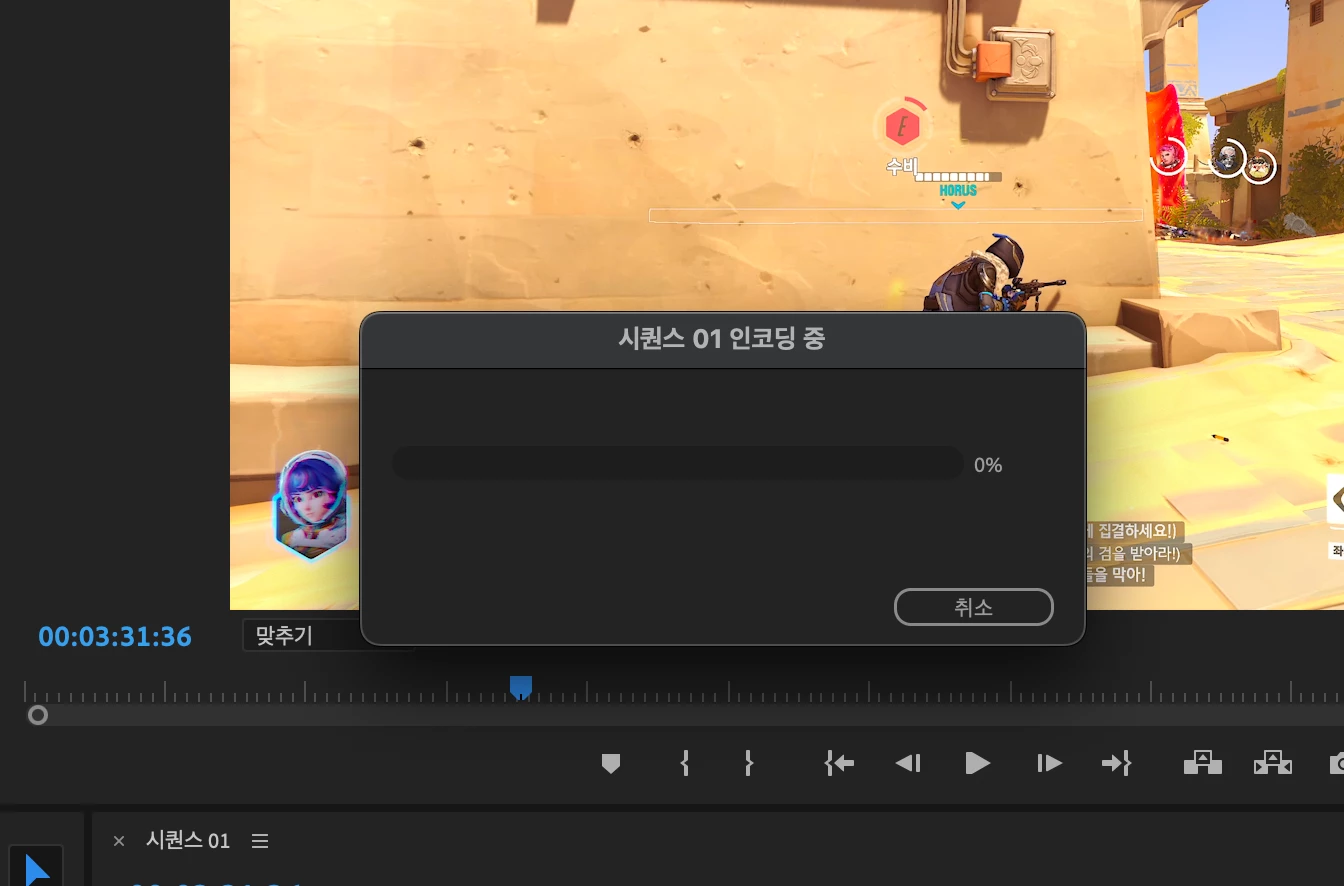Open the 시퀀스 01 panel menu

(260, 841)
